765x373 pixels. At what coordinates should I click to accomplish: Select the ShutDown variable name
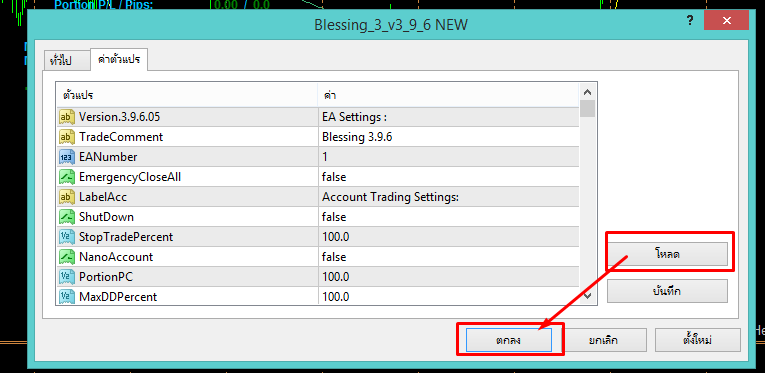[x=106, y=217]
